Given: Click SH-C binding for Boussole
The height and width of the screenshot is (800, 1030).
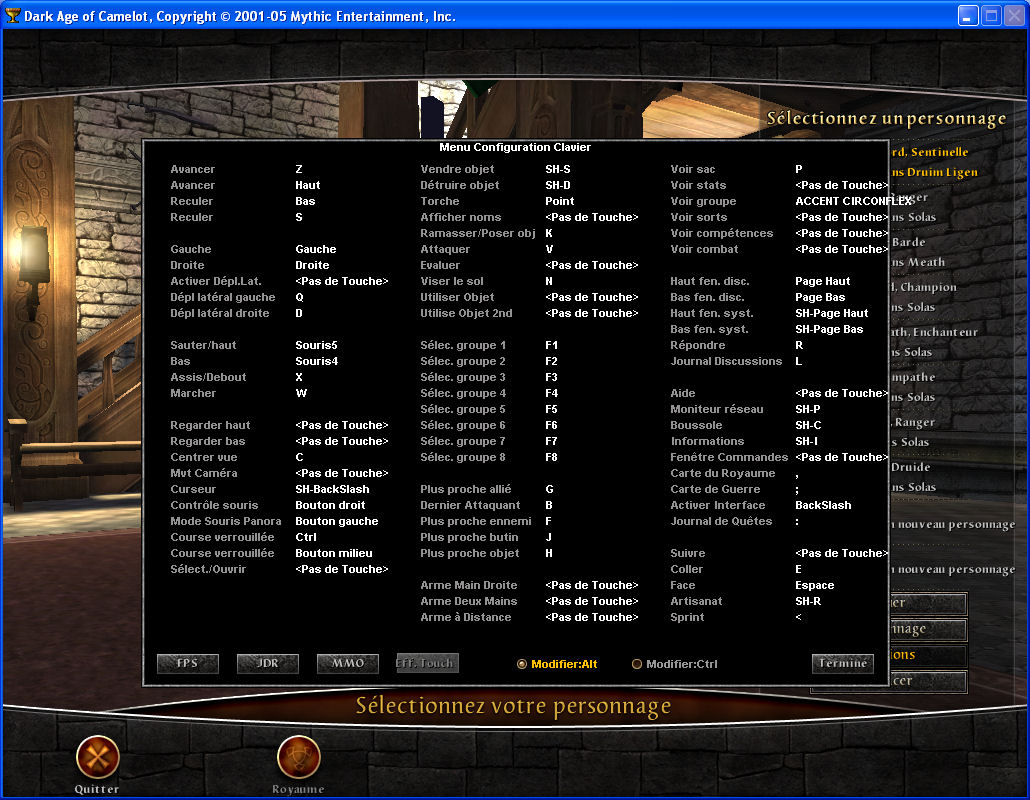Looking at the screenshot, I should click(x=808, y=426).
